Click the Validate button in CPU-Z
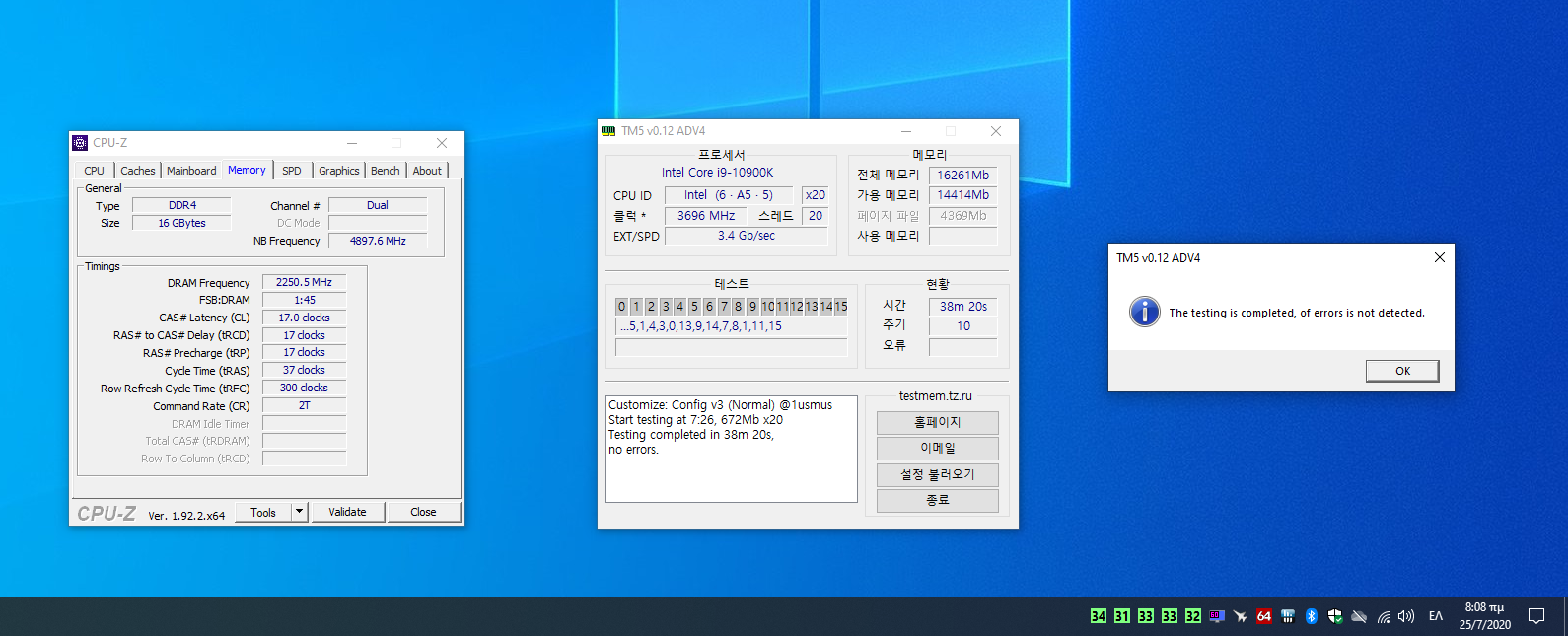The image size is (1568, 637). click(347, 512)
